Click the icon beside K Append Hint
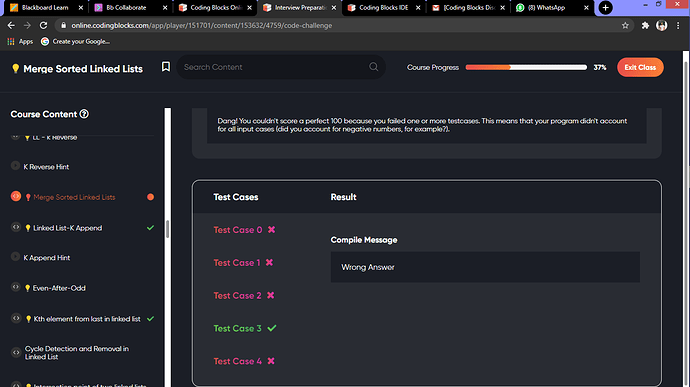The image size is (690, 387). 15,257
